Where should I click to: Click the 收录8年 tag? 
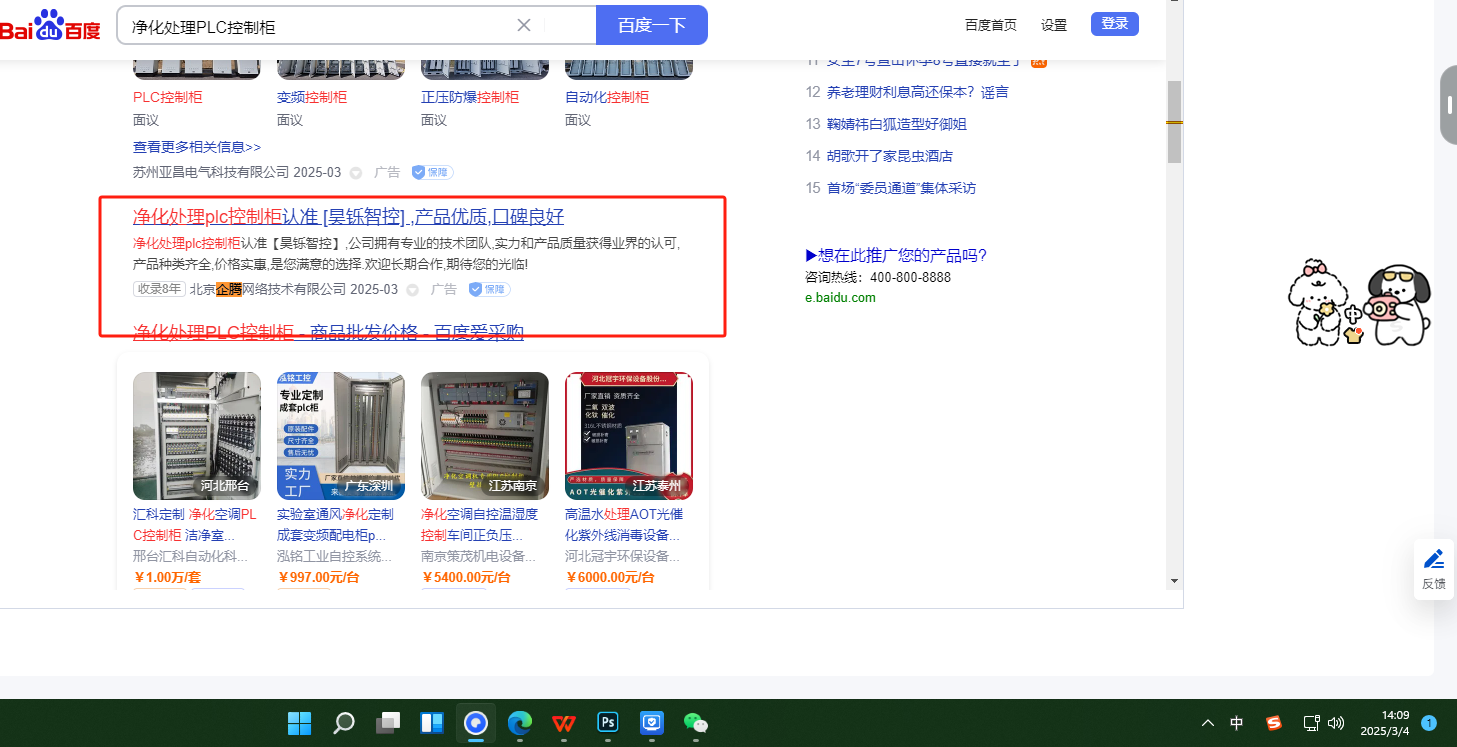pos(159,289)
